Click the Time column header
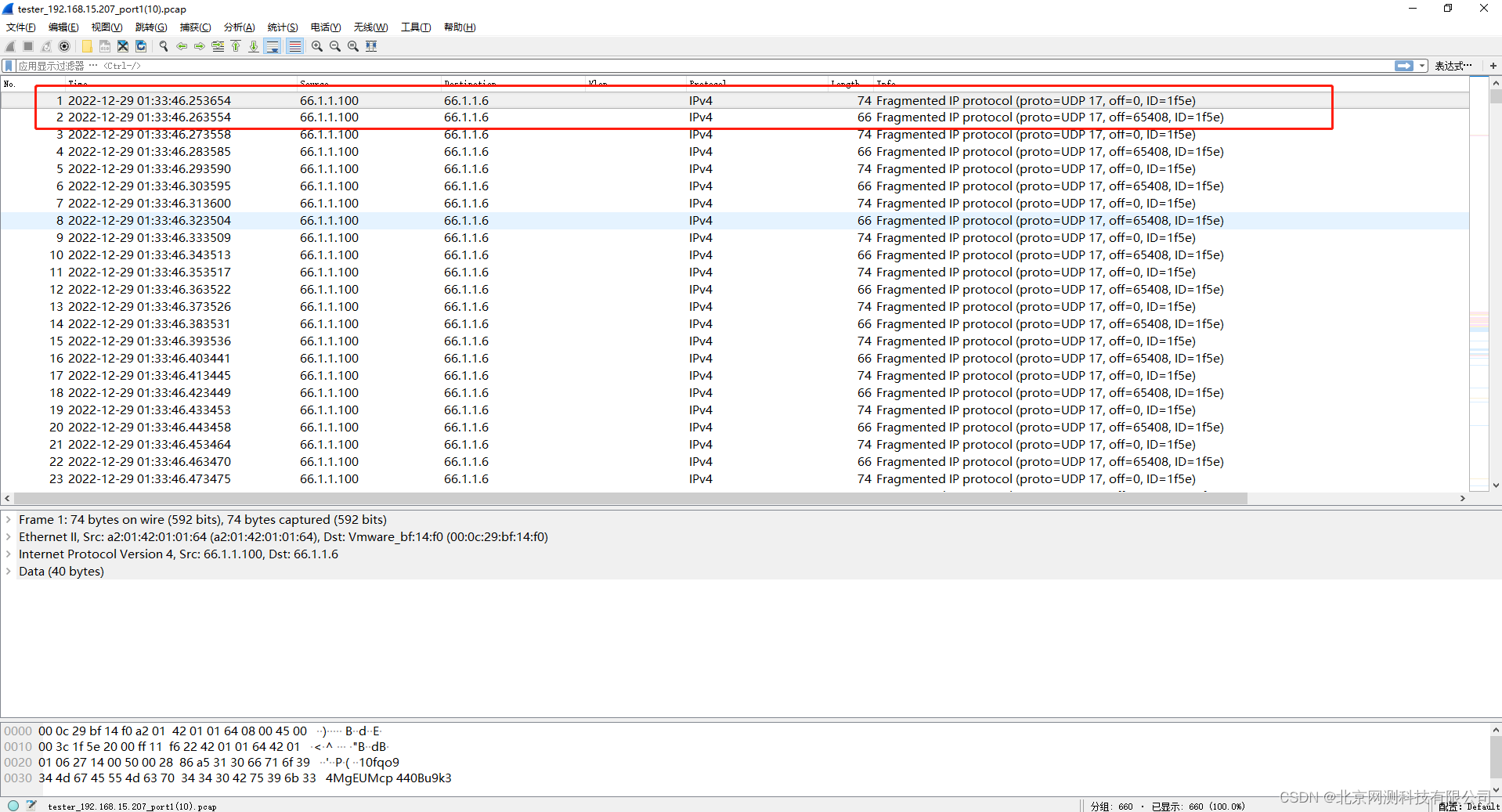Viewport: 1502px width, 812px height. point(180,84)
